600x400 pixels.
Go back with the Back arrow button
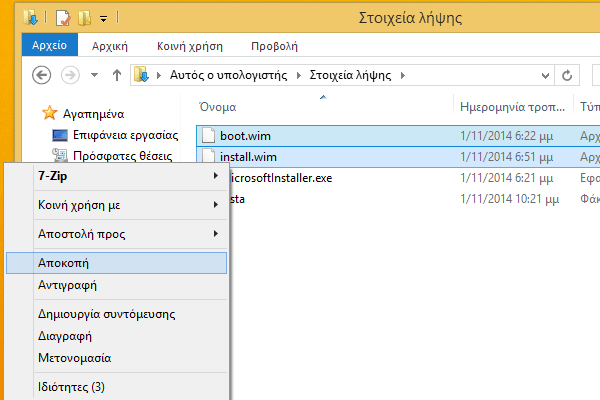pyautogui.click(x=42, y=75)
